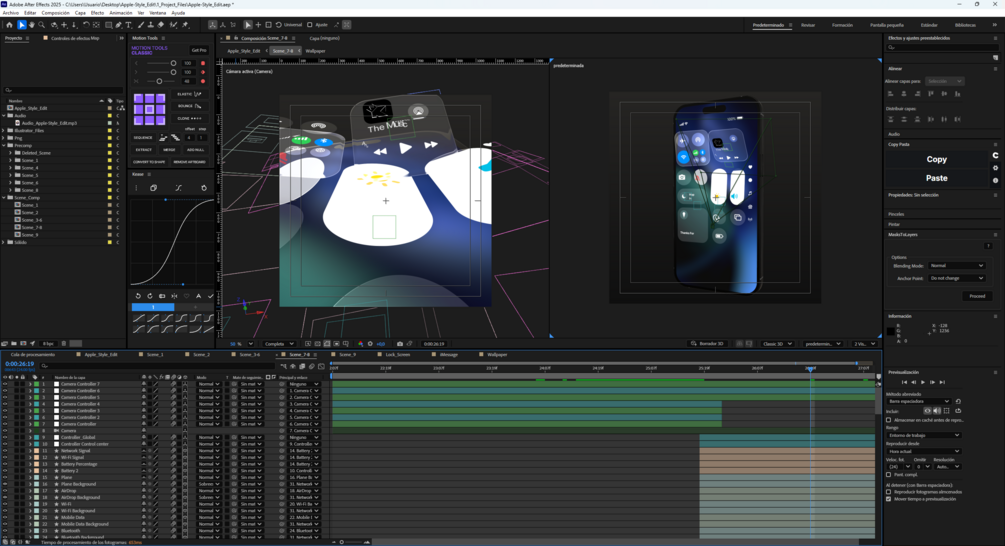Collapse the Audio folder in Project panel
Screen dimensions: 1005x546
[x=4, y=115]
